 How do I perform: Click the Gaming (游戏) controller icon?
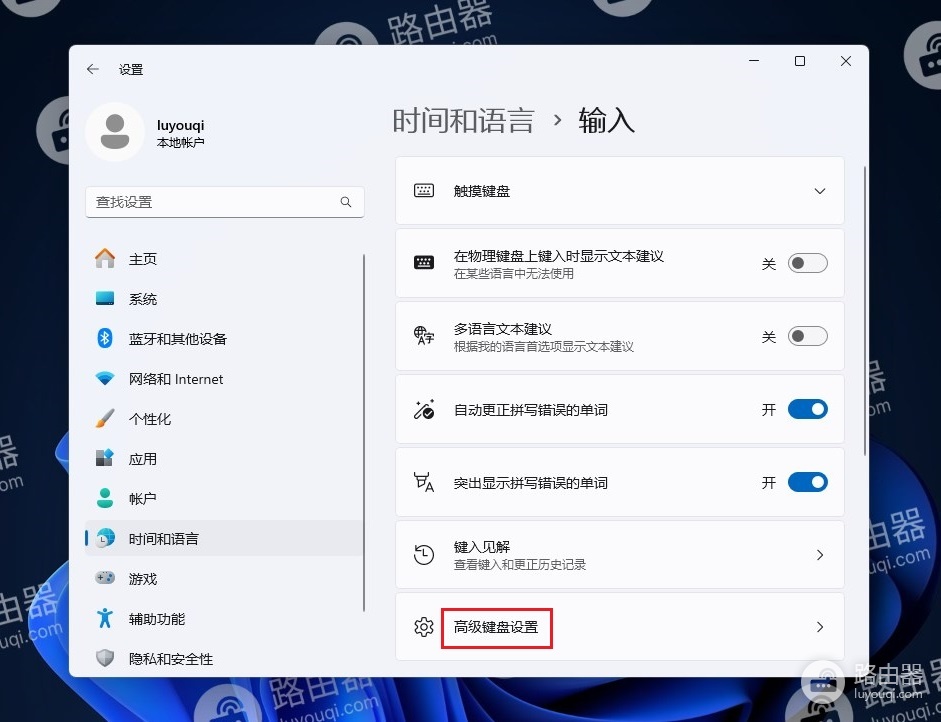105,578
